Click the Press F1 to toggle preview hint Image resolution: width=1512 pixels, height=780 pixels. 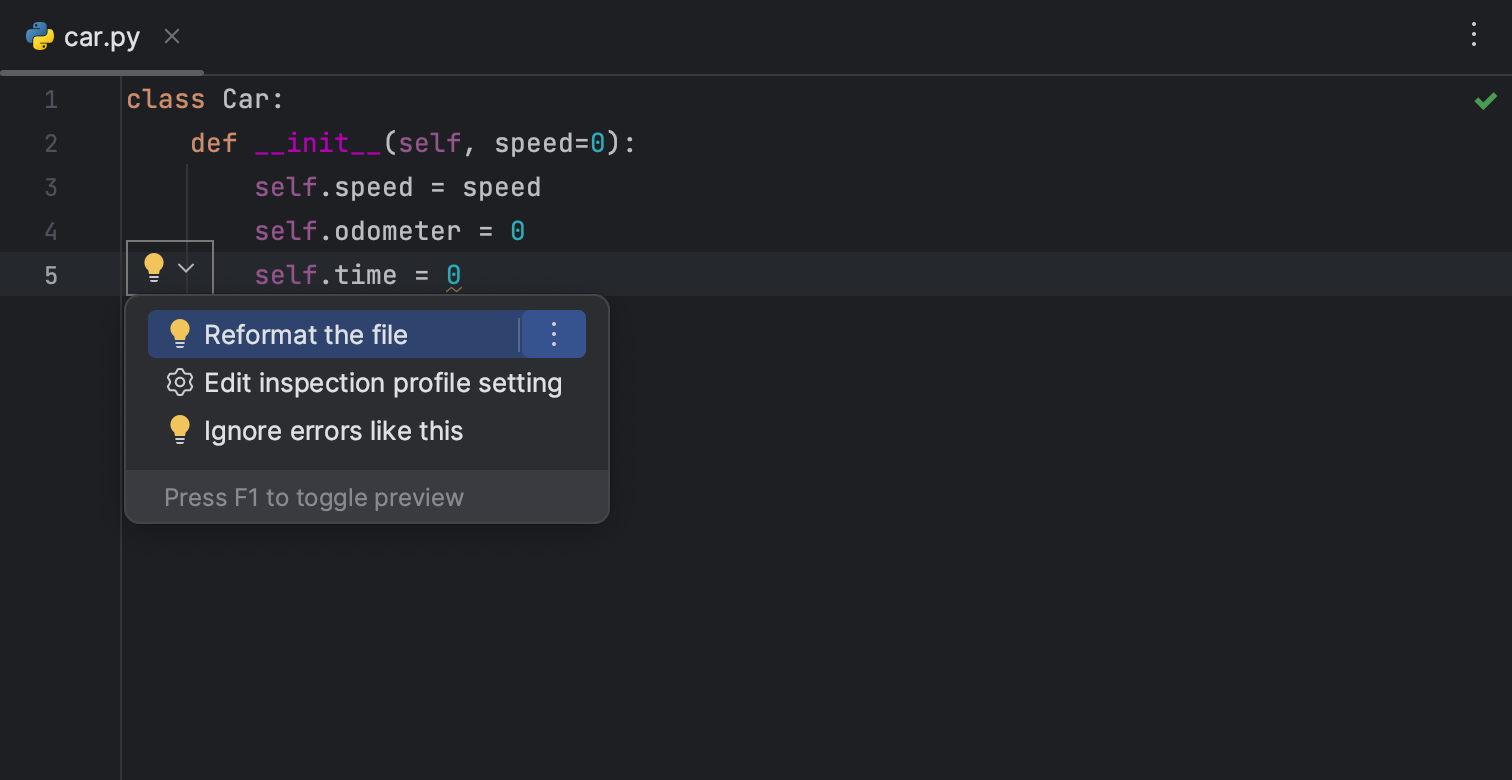(314, 497)
